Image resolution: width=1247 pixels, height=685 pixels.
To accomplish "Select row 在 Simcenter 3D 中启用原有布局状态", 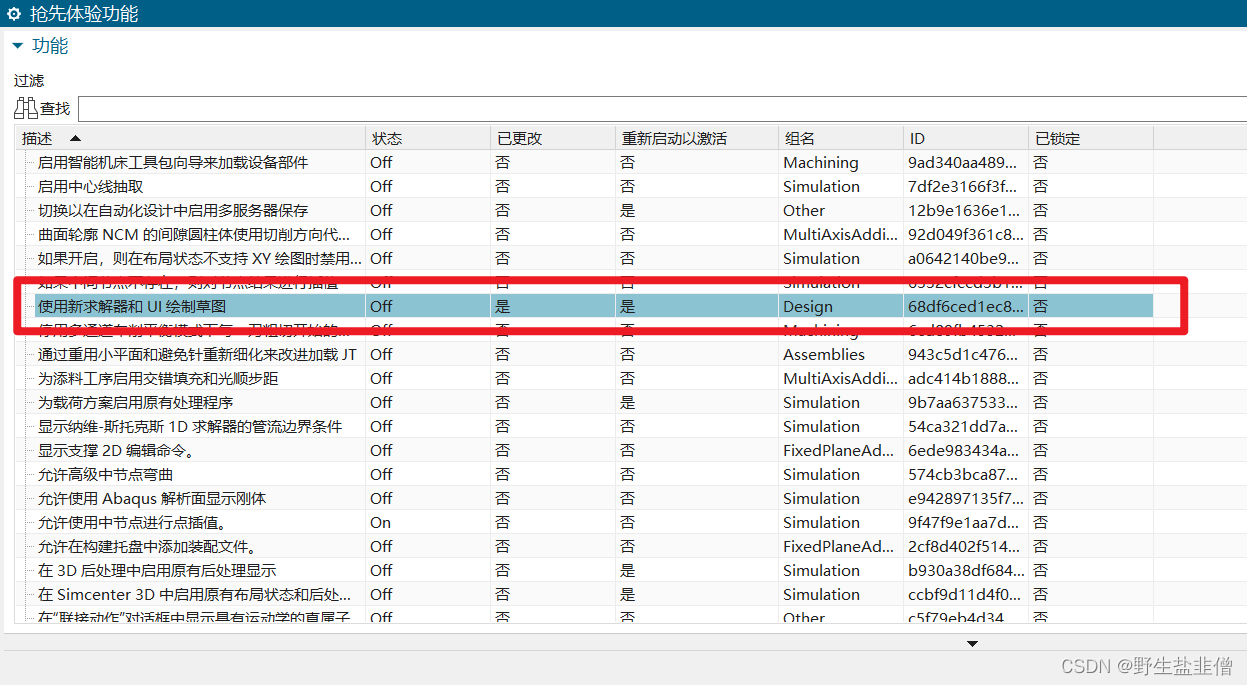I will [584, 594].
